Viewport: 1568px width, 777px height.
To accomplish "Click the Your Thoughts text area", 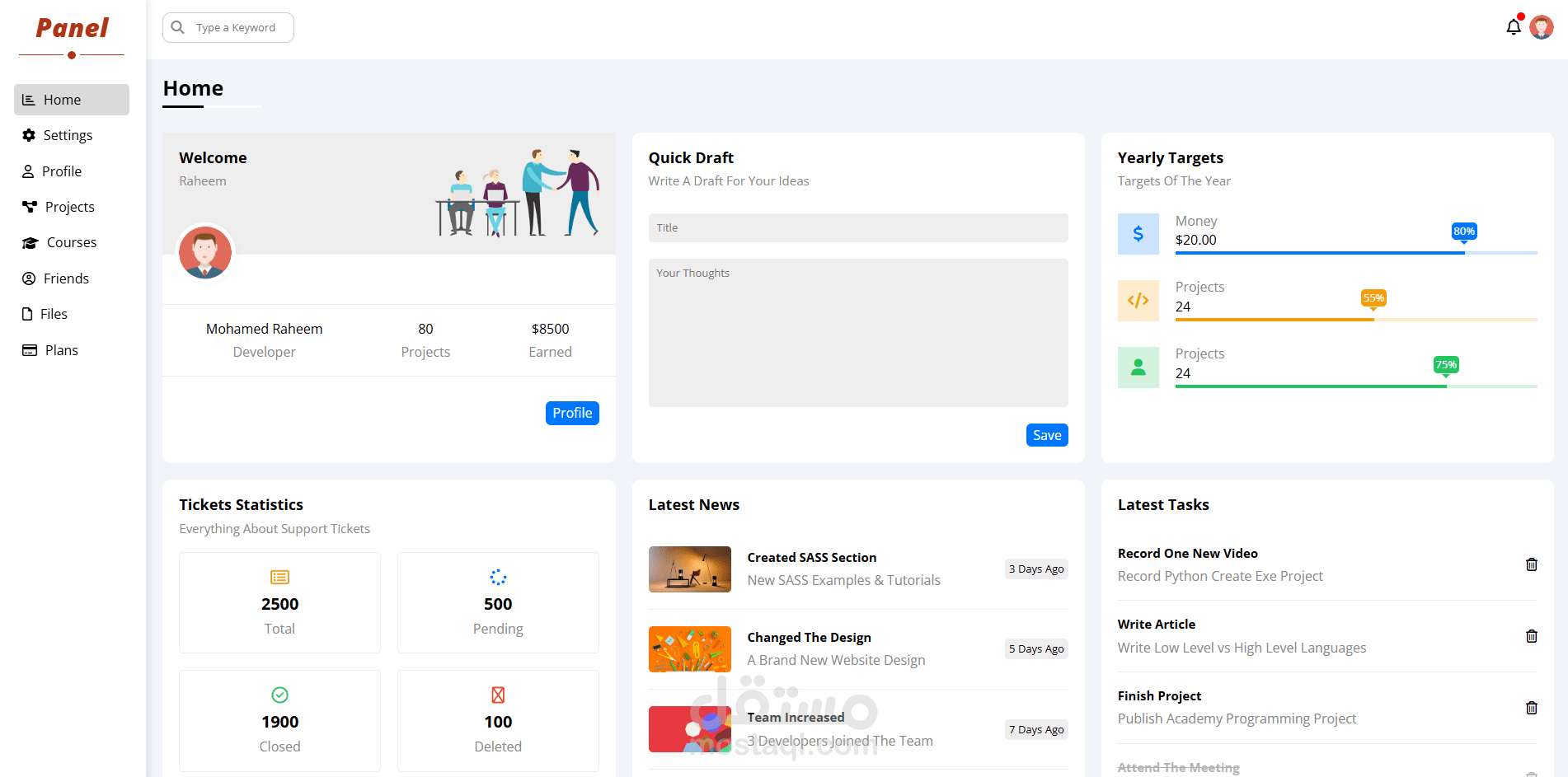I will tap(858, 333).
